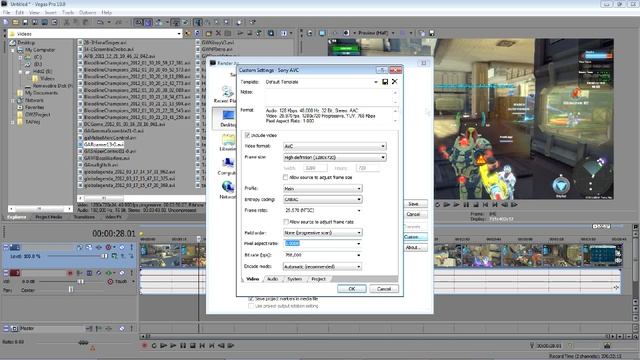Open the Insert menu
640x360 pixels.
coord(51,13)
